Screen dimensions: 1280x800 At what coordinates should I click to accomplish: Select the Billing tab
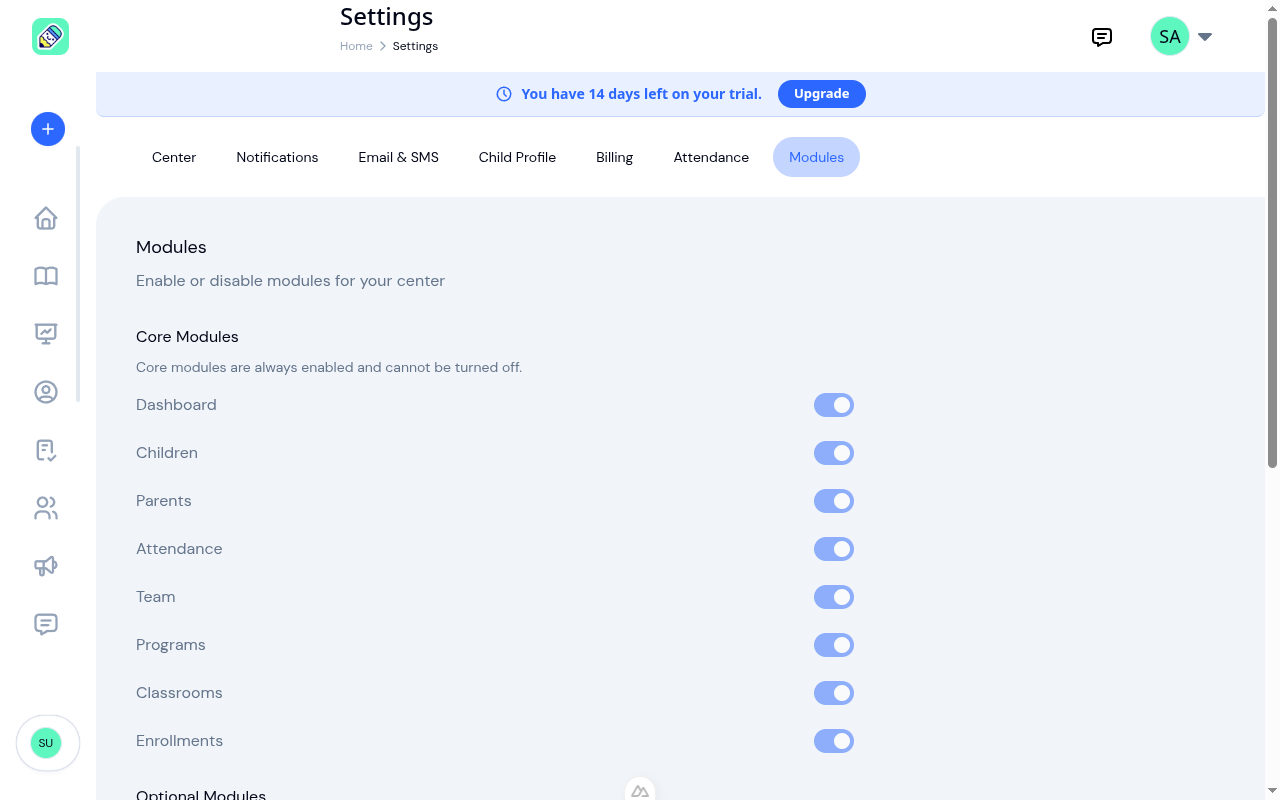click(614, 157)
